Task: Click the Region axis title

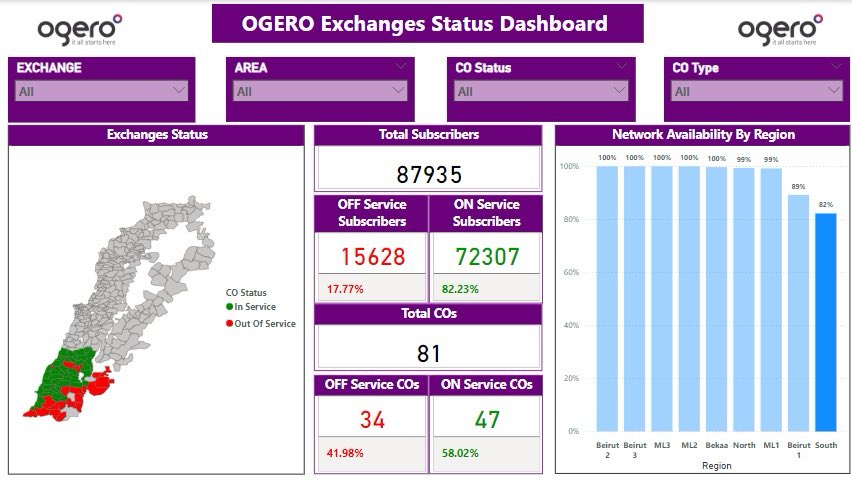Action: [717, 466]
